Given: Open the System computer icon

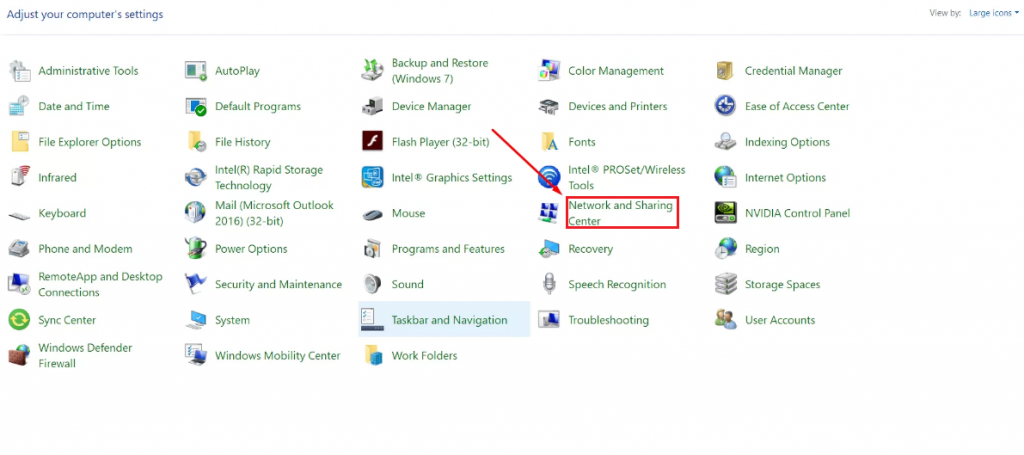Looking at the screenshot, I should pyautogui.click(x=196, y=320).
